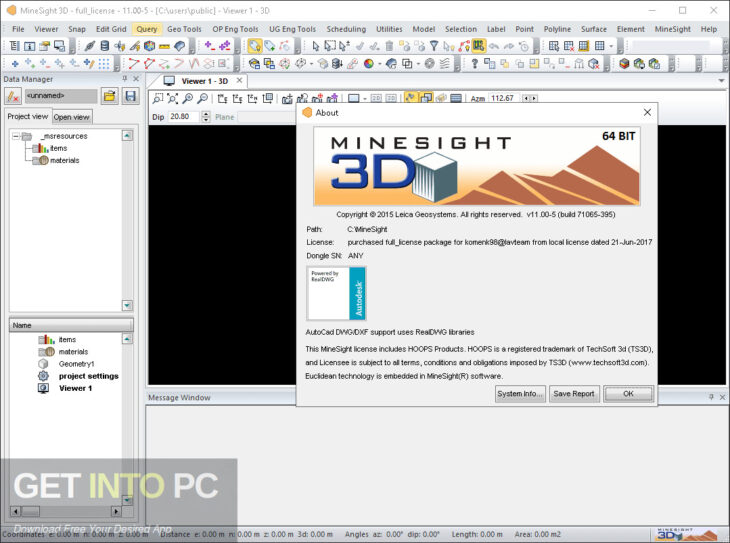The image size is (730, 543).
Task: Click the funnel filter icon
Action: (433, 46)
